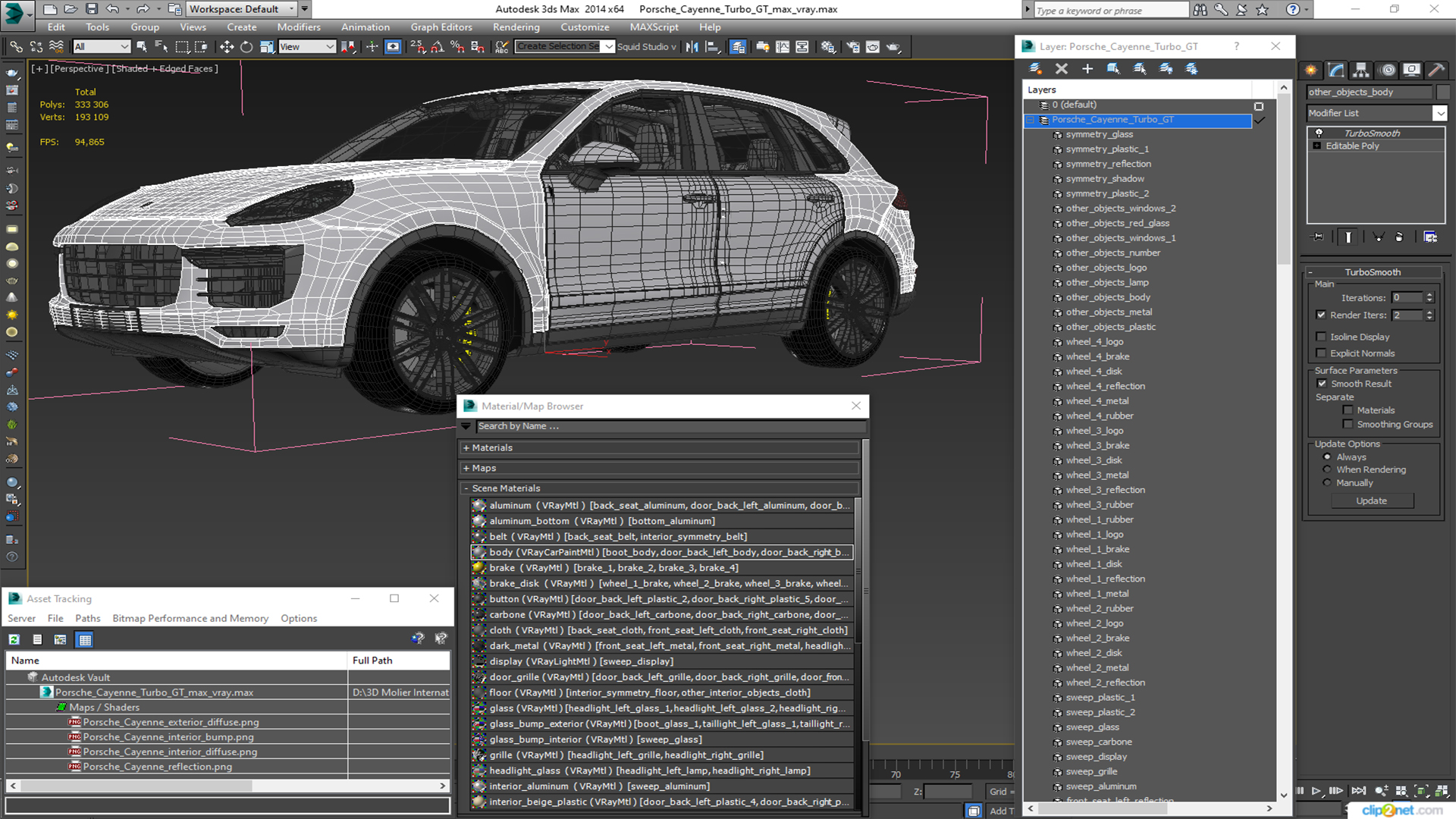Viewport: 1456px width, 819px height.
Task: Open Create Selection Set dropdown
Action: 608,47
